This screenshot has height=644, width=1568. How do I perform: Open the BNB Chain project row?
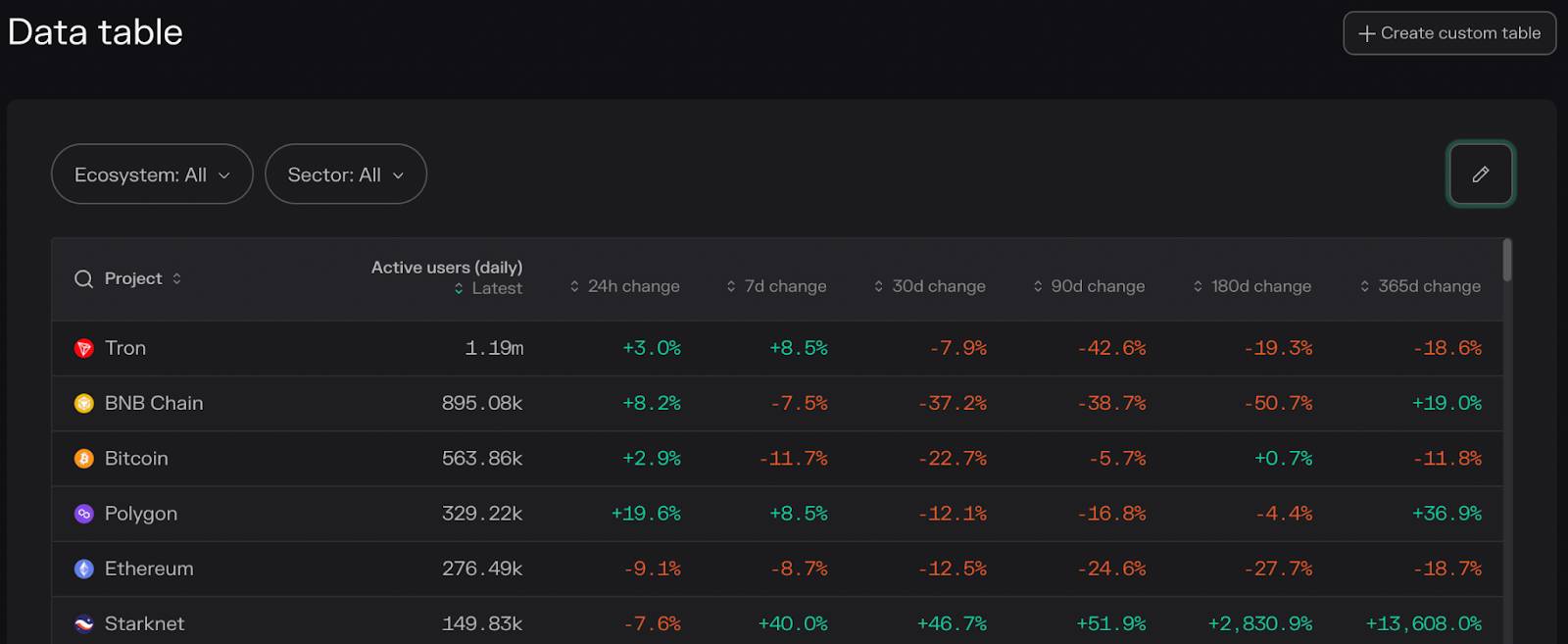coord(777,403)
